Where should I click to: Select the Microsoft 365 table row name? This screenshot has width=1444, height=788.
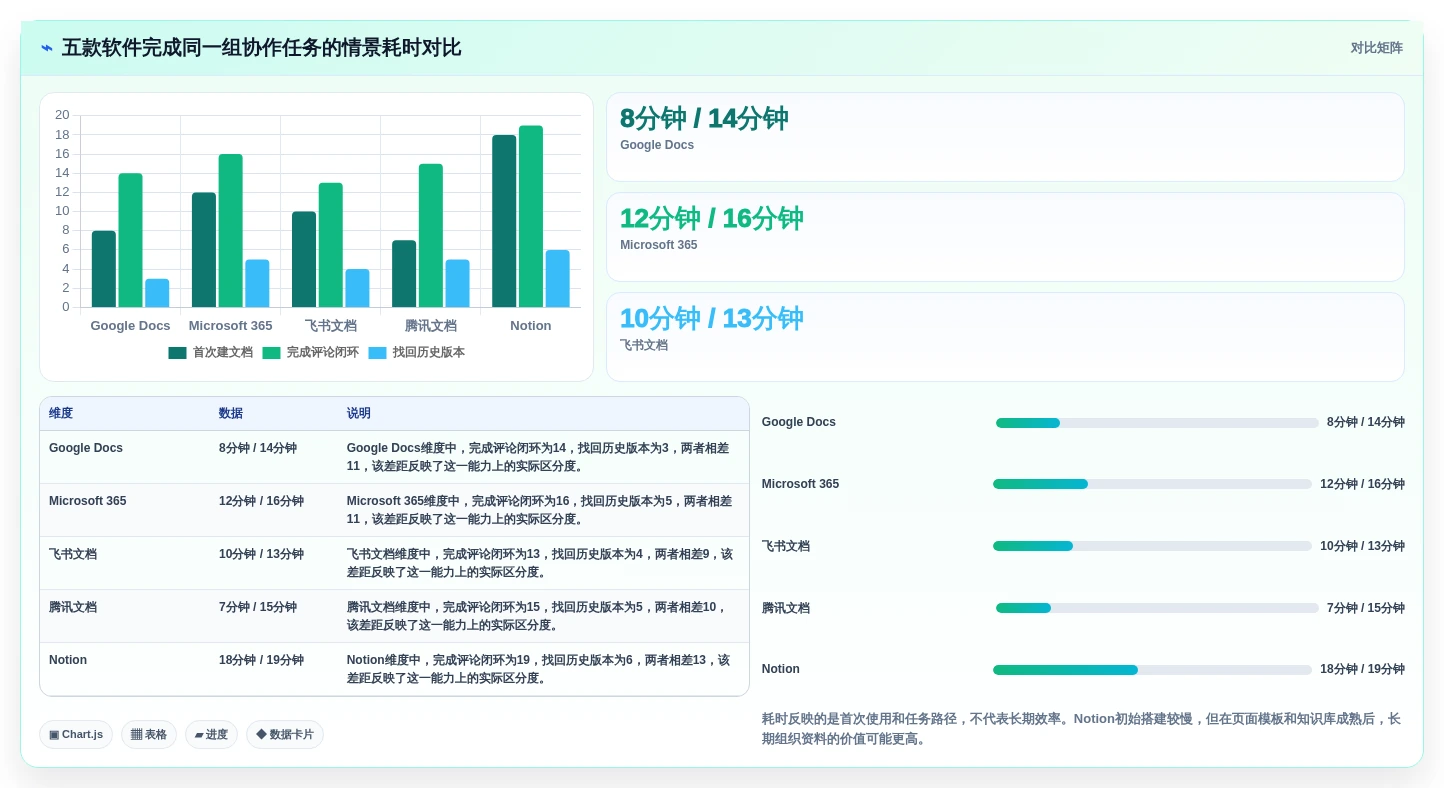tap(88, 501)
